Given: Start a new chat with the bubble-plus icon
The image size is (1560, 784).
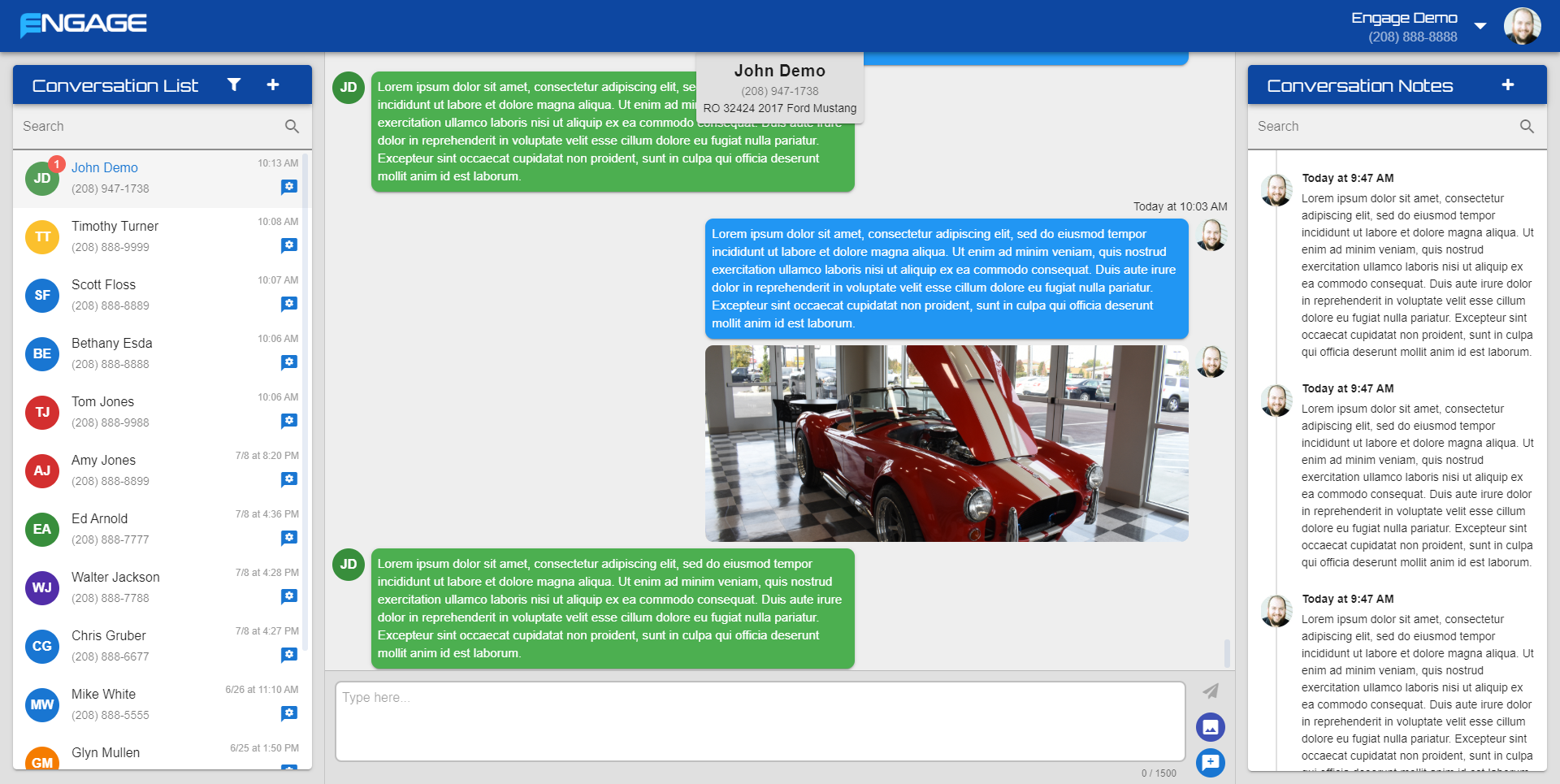Looking at the screenshot, I should pos(1210,763).
